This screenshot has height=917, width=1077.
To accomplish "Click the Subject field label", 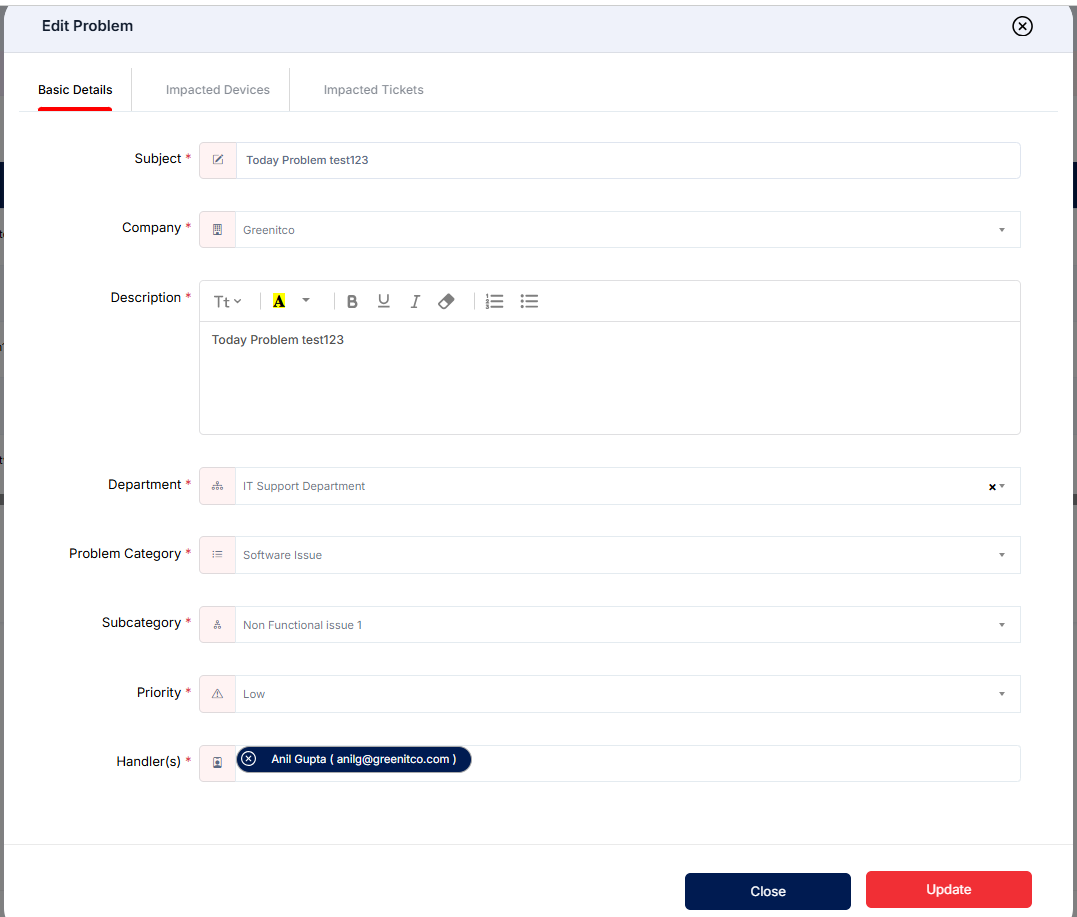I will pyautogui.click(x=158, y=159).
